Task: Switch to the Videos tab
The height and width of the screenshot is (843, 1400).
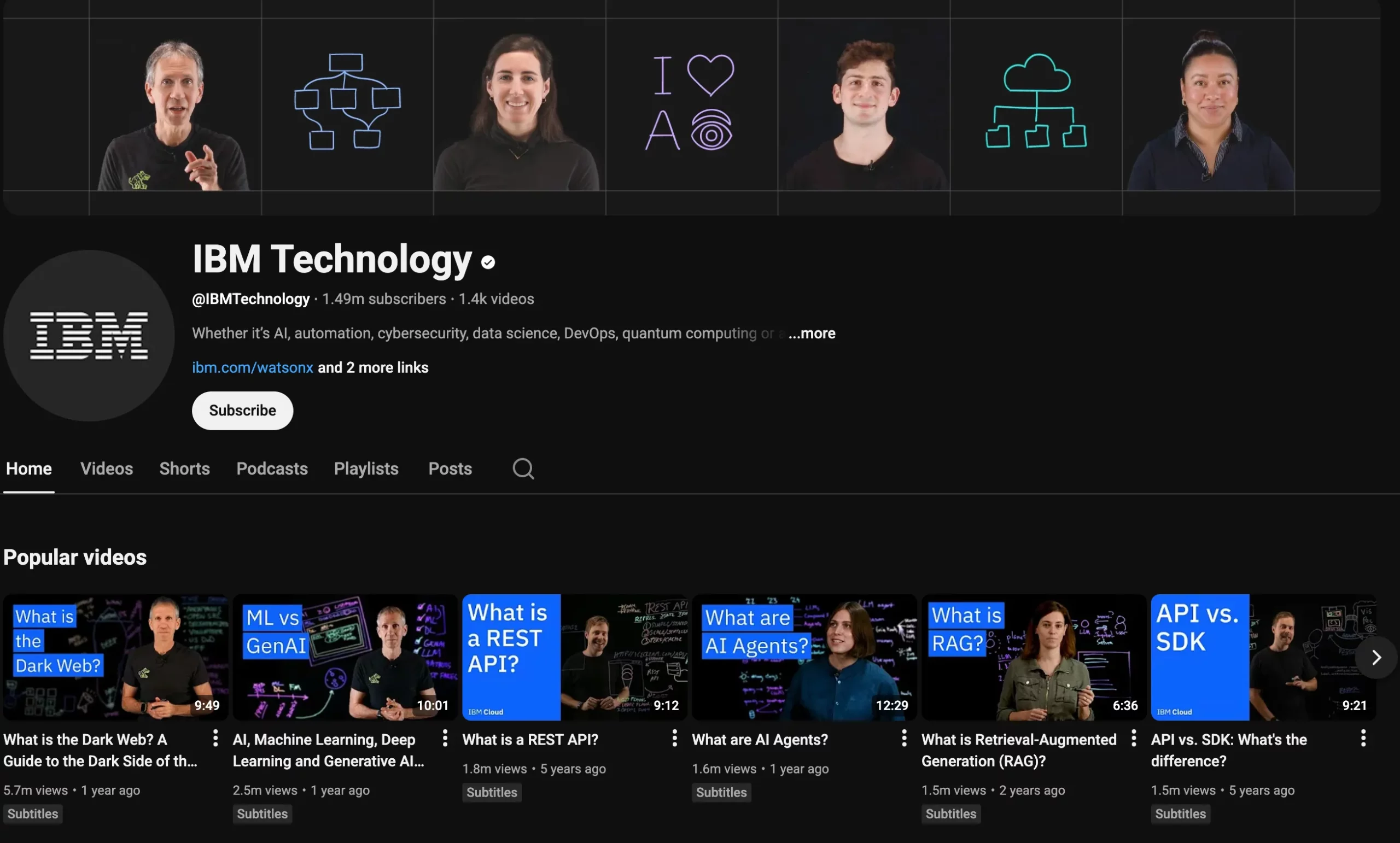Action: [107, 468]
